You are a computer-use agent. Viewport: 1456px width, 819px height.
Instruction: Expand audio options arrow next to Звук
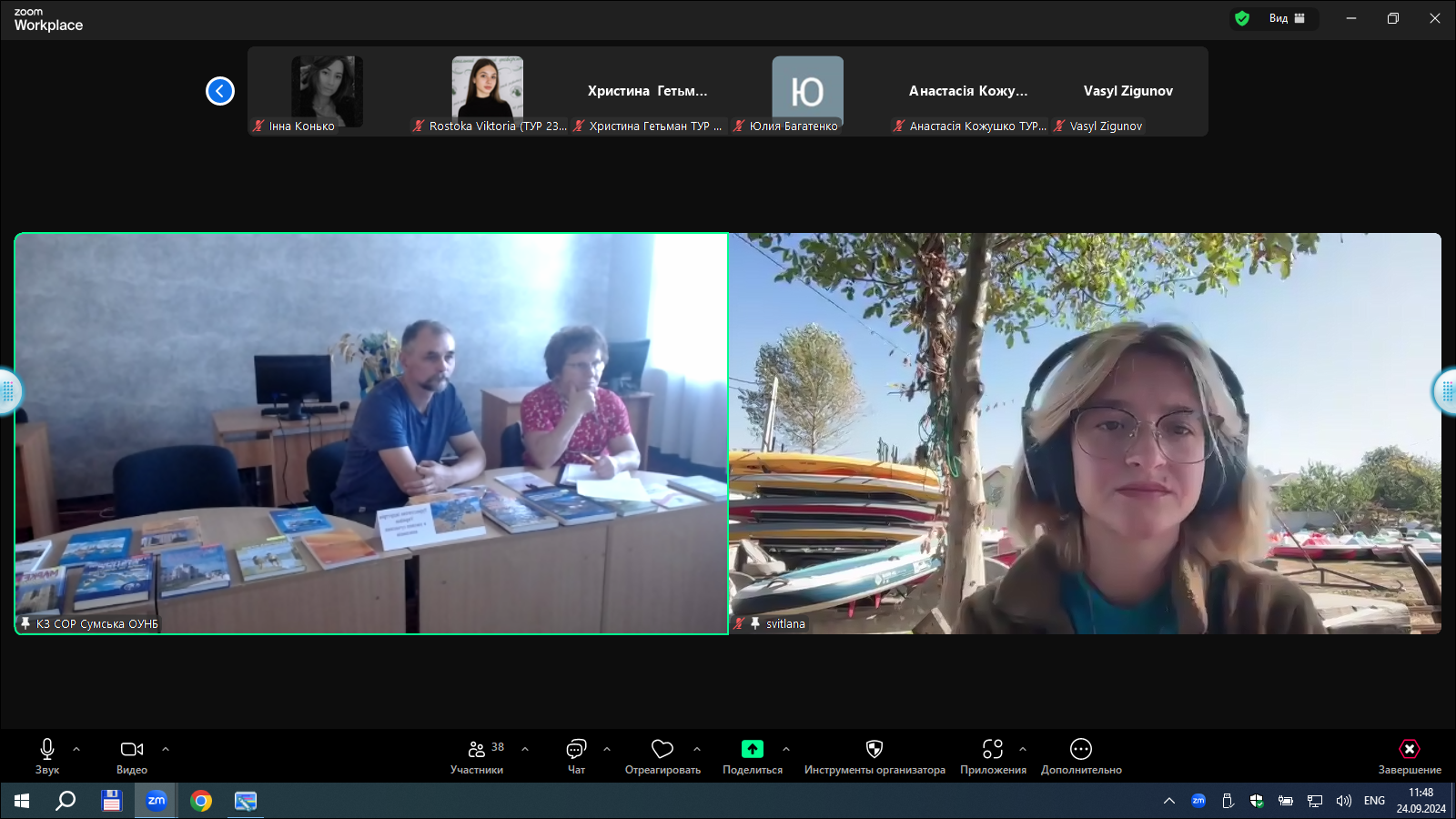click(x=76, y=749)
